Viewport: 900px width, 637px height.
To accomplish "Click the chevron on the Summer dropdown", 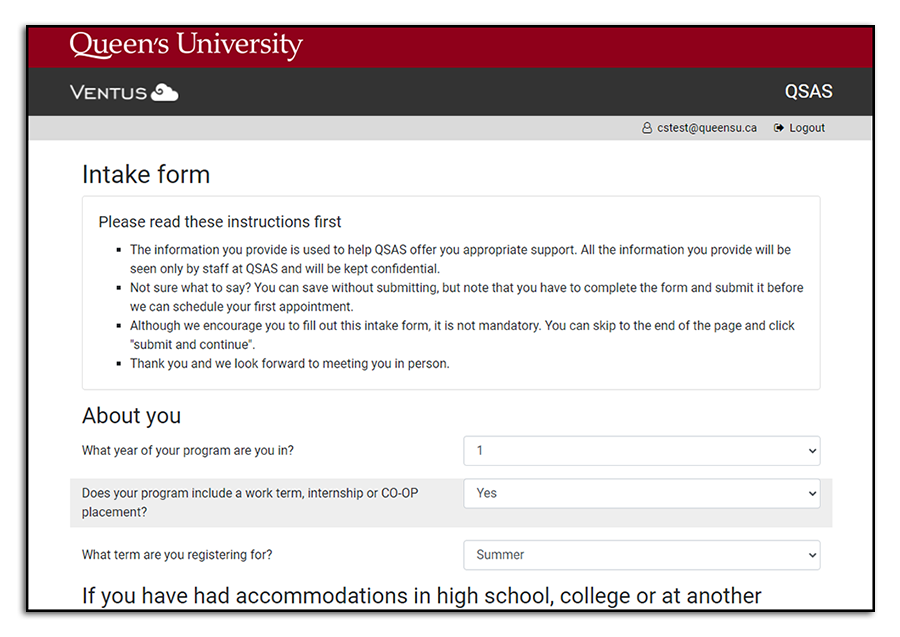I will pos(812,555).
